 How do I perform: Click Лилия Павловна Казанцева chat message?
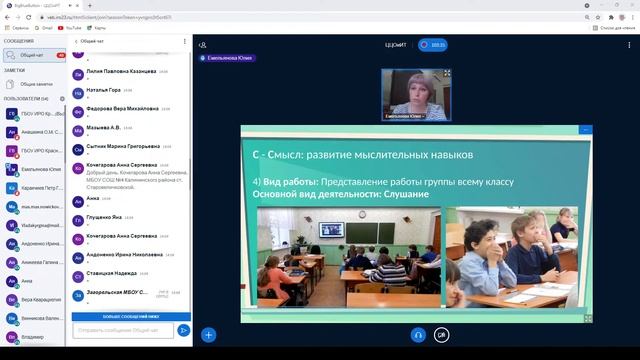pyautogui.click(x=121, y=71)
